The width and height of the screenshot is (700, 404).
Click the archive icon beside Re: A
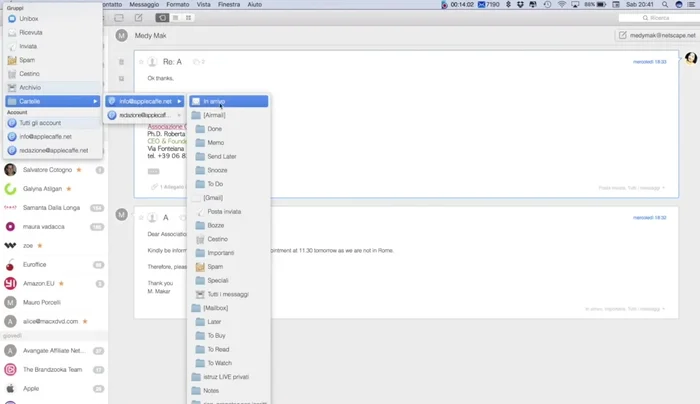pos(121,79)
